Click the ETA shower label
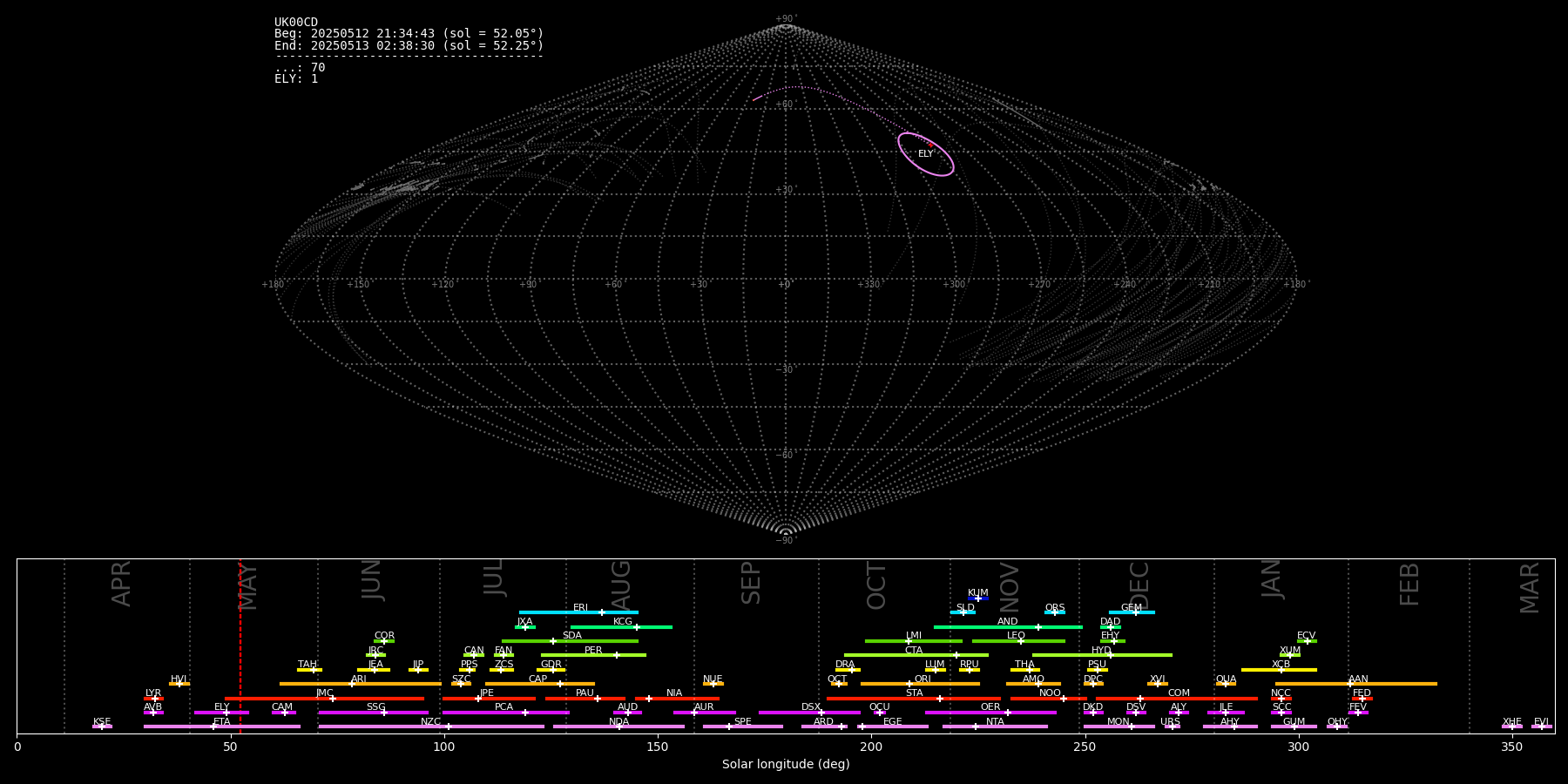 (222, 722)
